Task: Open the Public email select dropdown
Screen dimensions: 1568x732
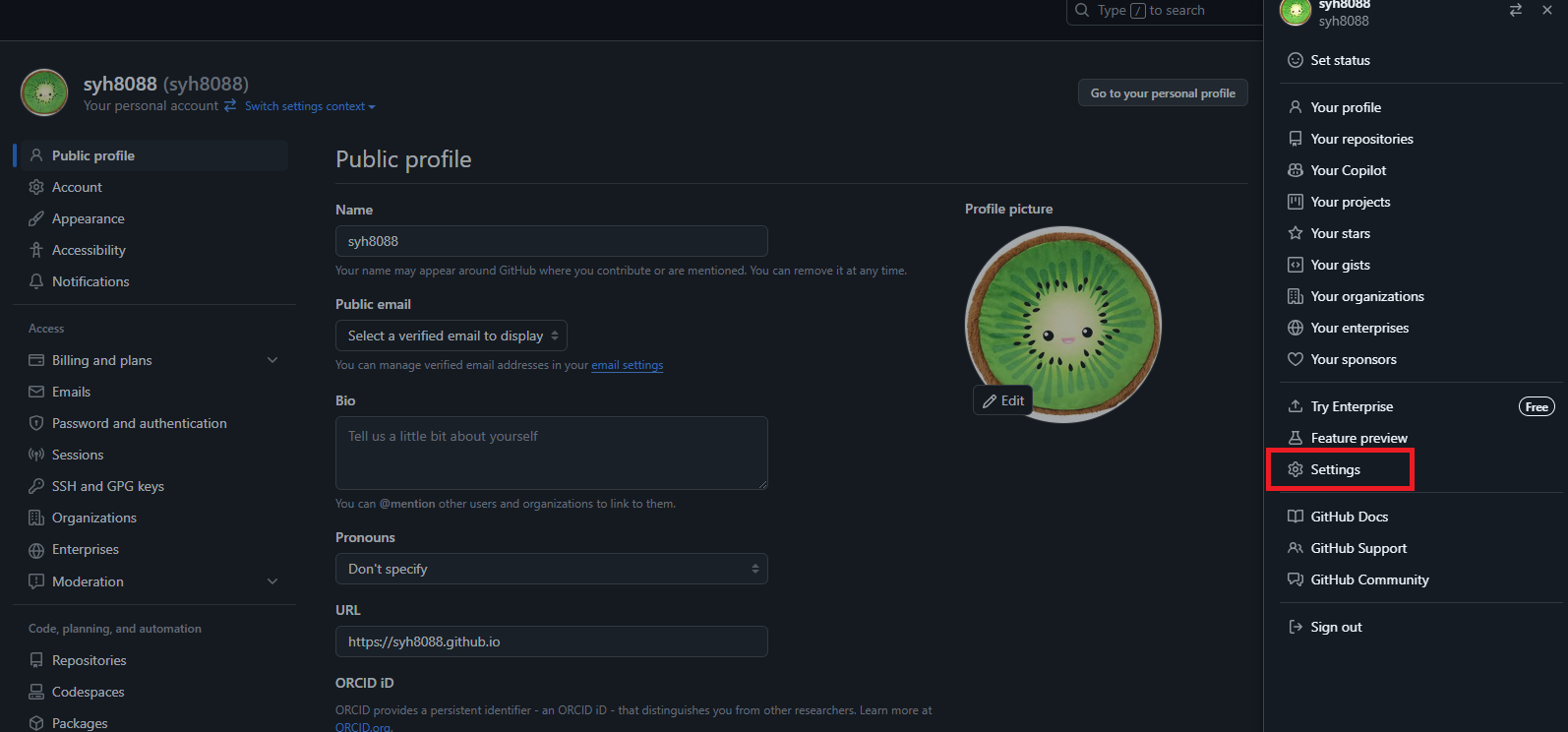Action: click(x=452, y=335)
